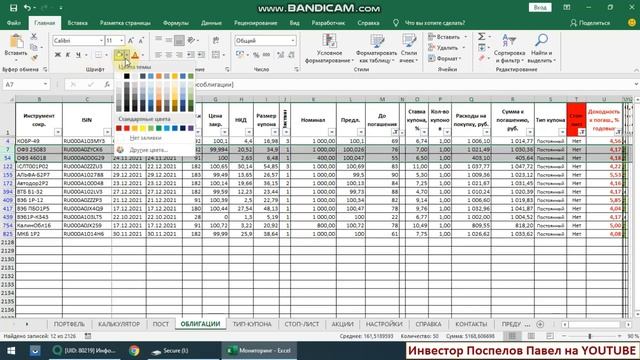
Task: Open the Файл menu tab
Action: pos(13,23)
